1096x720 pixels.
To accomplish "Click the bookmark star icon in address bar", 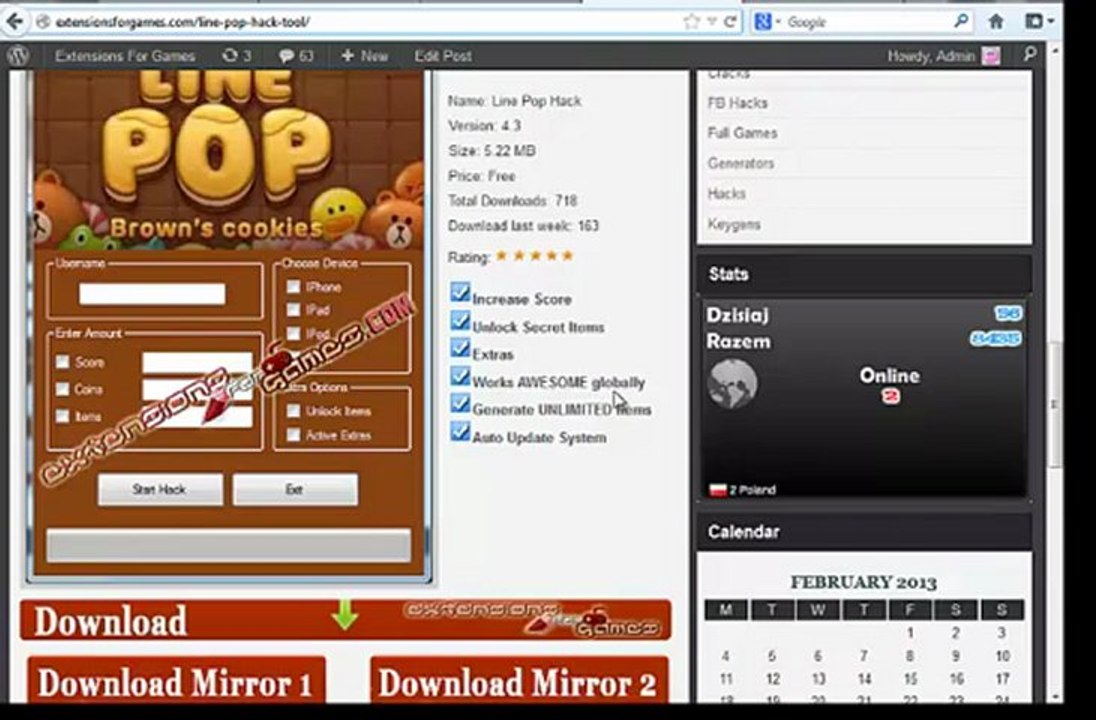I will pyautogui.click(x=691, y=22).
